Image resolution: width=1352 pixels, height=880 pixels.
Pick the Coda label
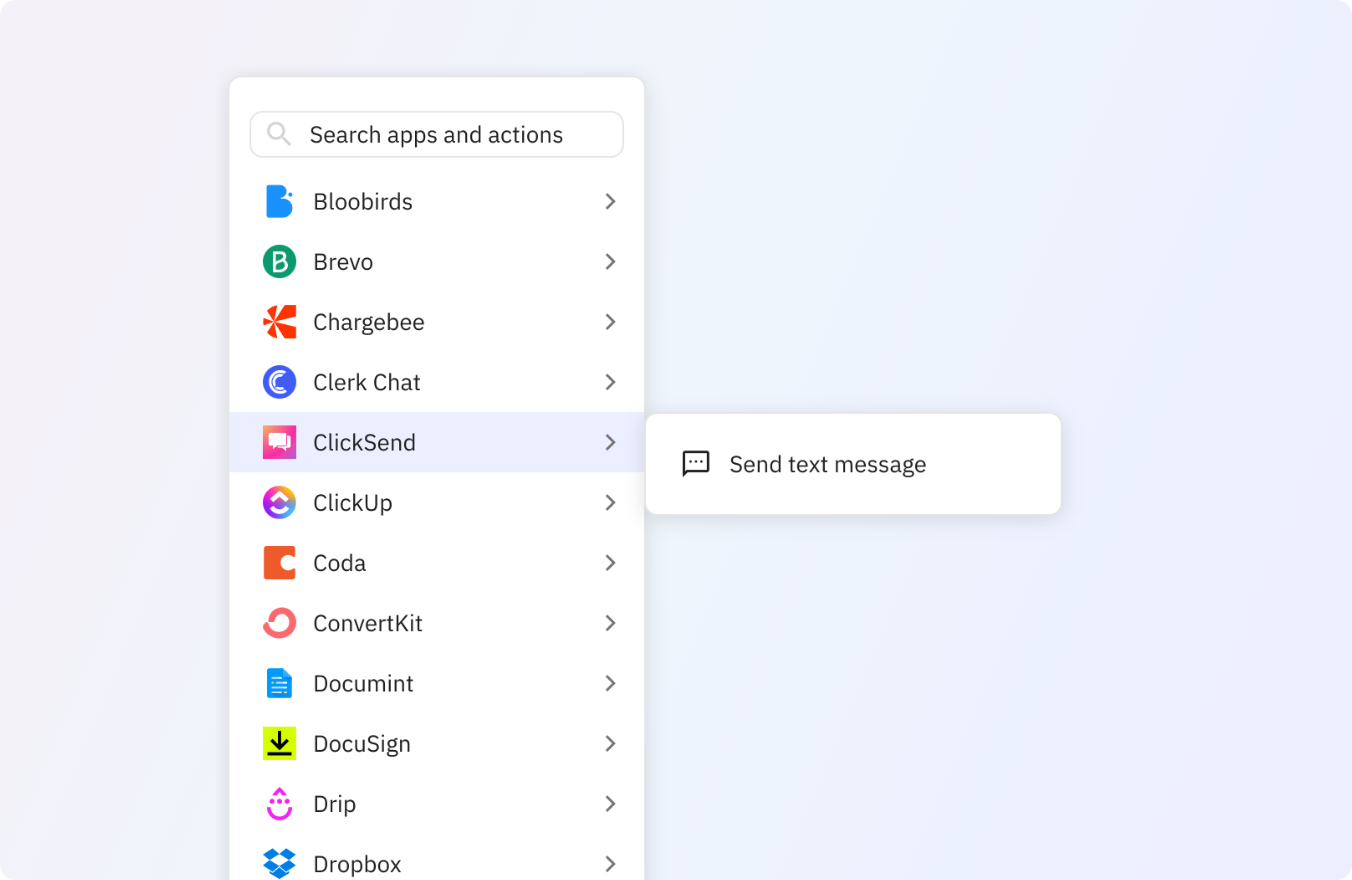point(340,563)
